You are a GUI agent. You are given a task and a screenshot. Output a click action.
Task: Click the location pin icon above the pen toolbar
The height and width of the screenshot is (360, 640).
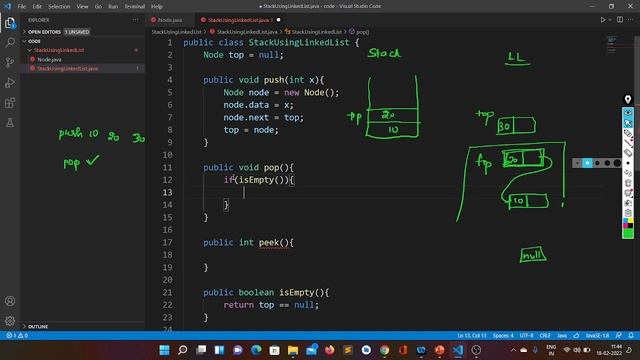[628, 99]
